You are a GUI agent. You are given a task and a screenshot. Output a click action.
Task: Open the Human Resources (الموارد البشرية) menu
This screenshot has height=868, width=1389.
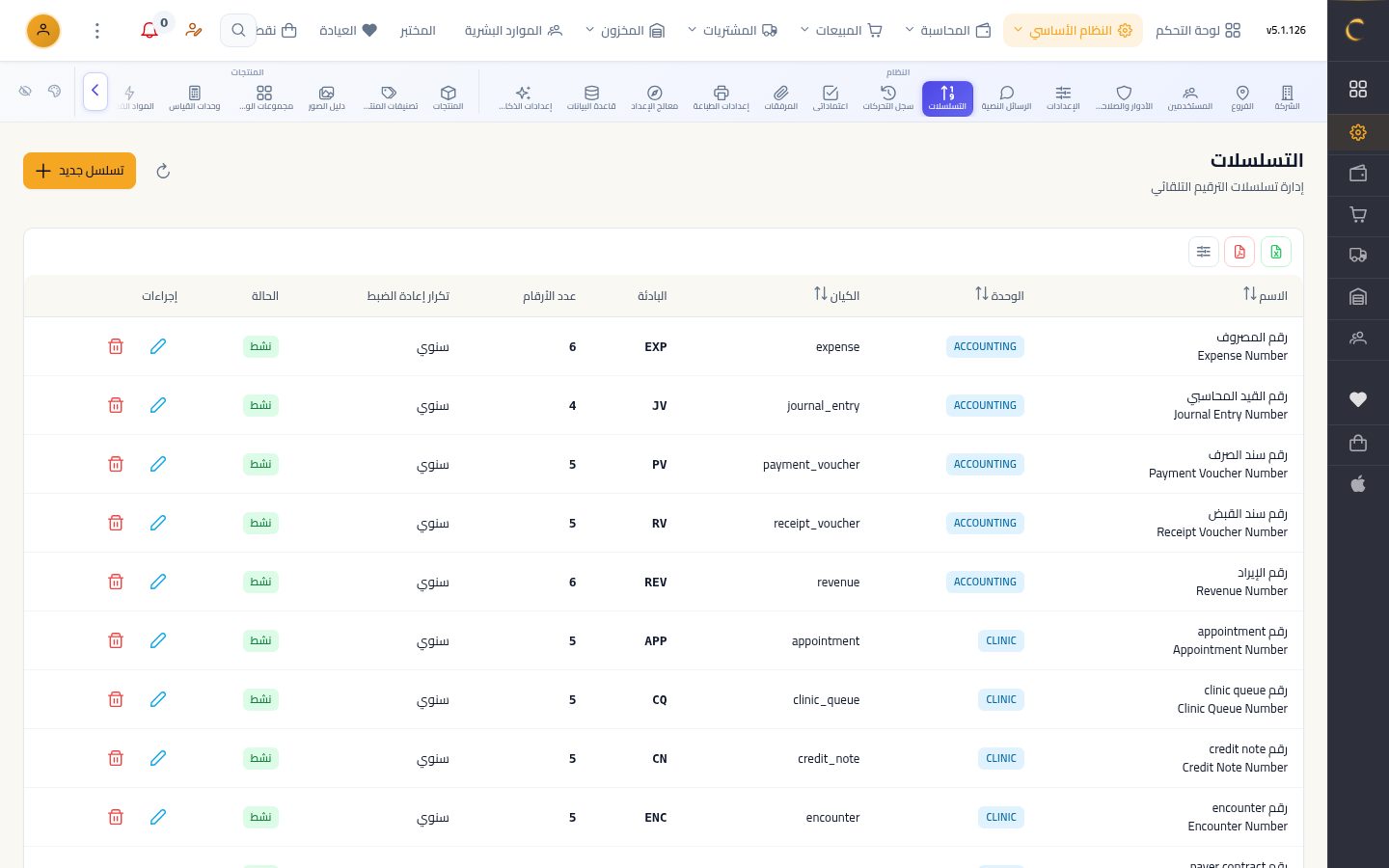tap(513, 31)
